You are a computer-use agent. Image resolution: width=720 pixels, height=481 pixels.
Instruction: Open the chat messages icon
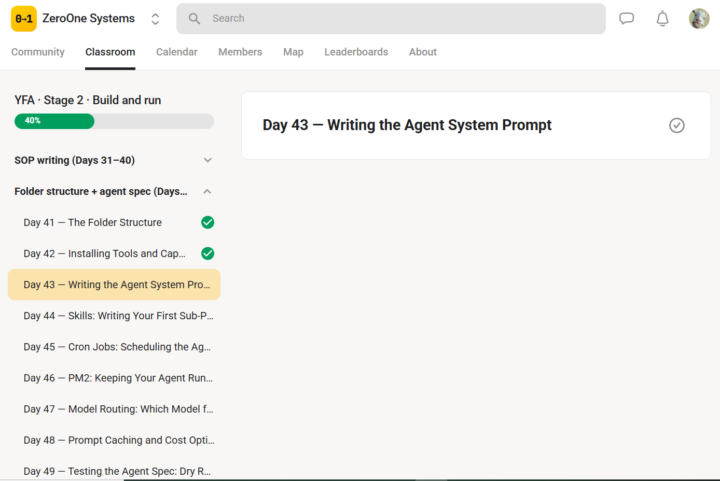[x=626, y=18]
